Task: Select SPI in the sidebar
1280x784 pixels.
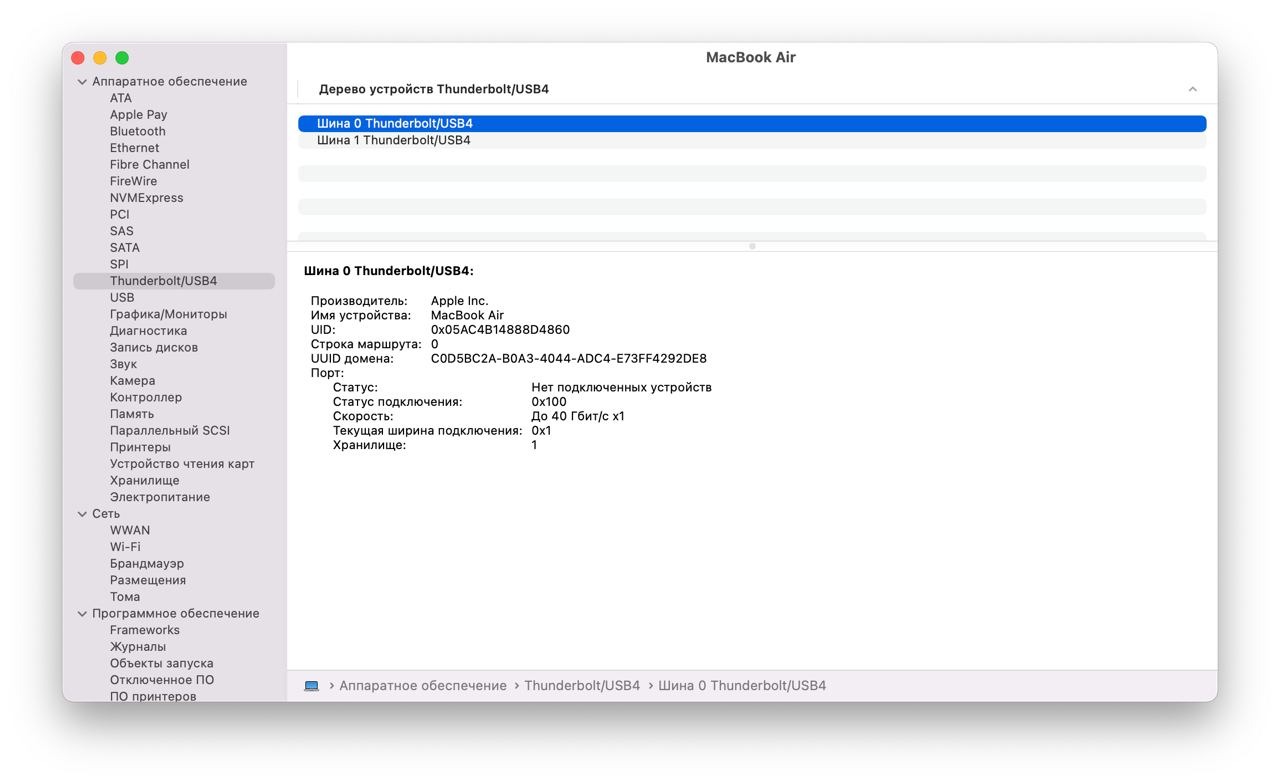Action: pos(119,264)
